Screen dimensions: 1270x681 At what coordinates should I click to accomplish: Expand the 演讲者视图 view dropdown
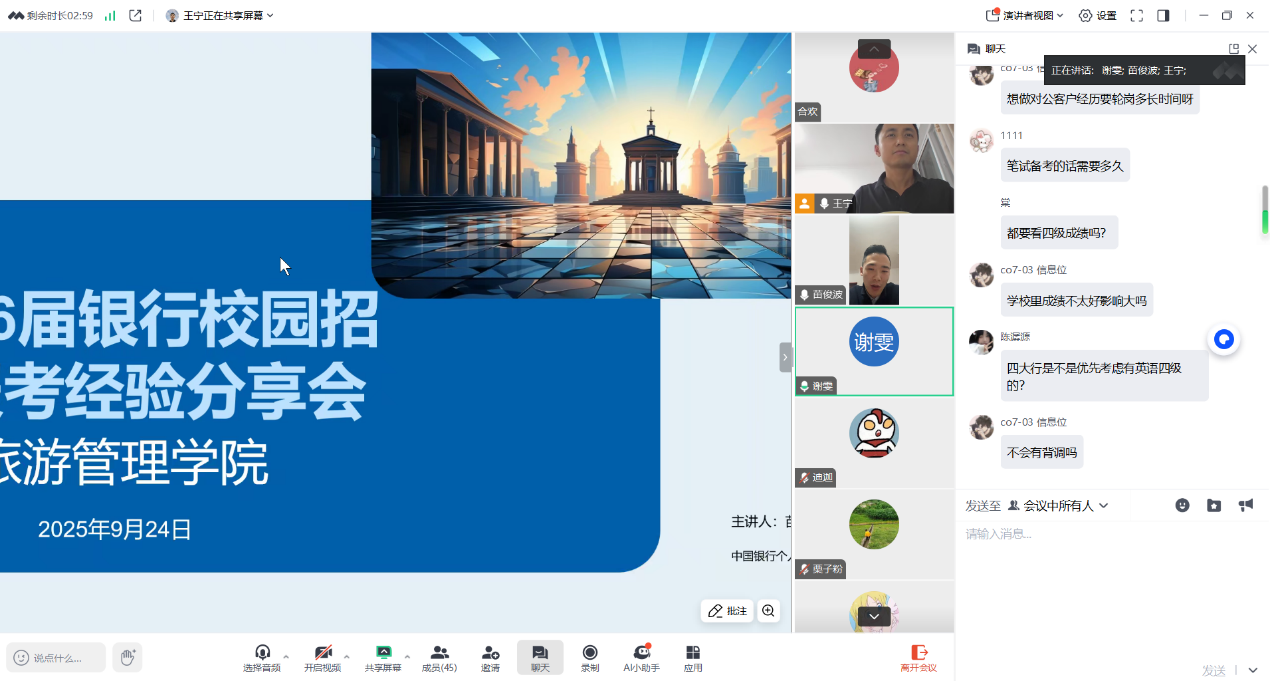pos(1024,15)
